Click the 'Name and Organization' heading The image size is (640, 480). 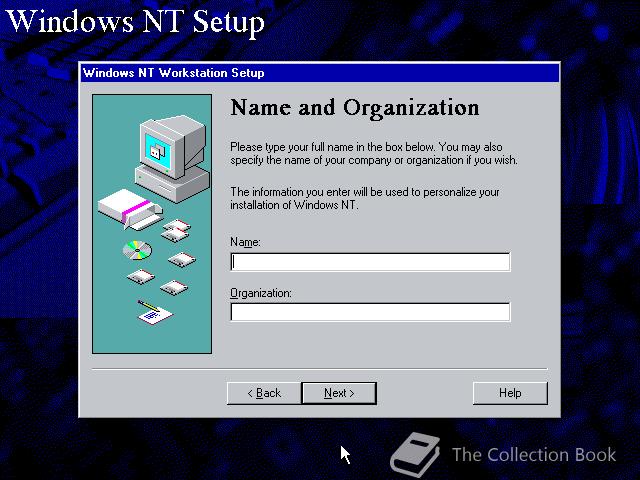click(x=355, y=109)
